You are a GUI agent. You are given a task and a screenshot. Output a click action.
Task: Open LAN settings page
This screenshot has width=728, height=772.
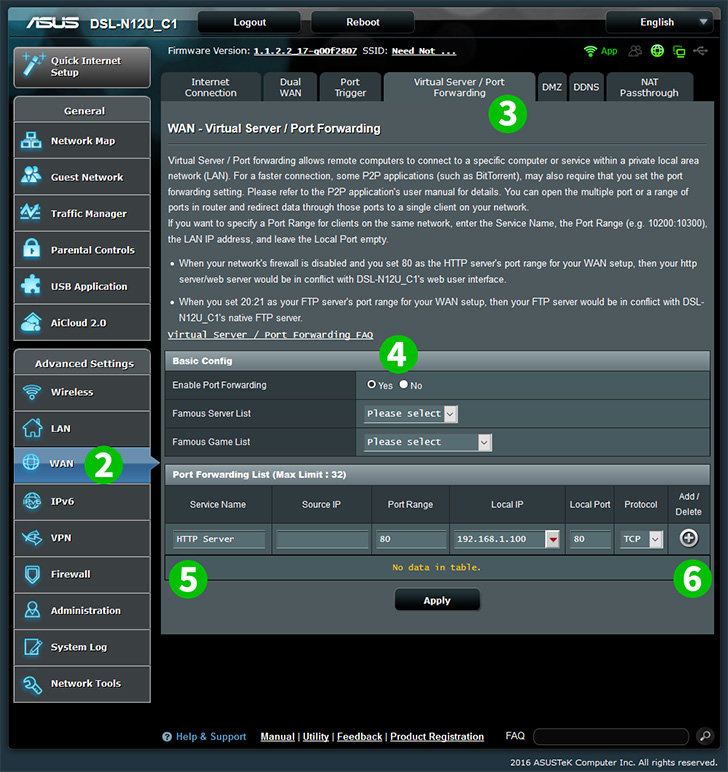(x=82, y=429)
